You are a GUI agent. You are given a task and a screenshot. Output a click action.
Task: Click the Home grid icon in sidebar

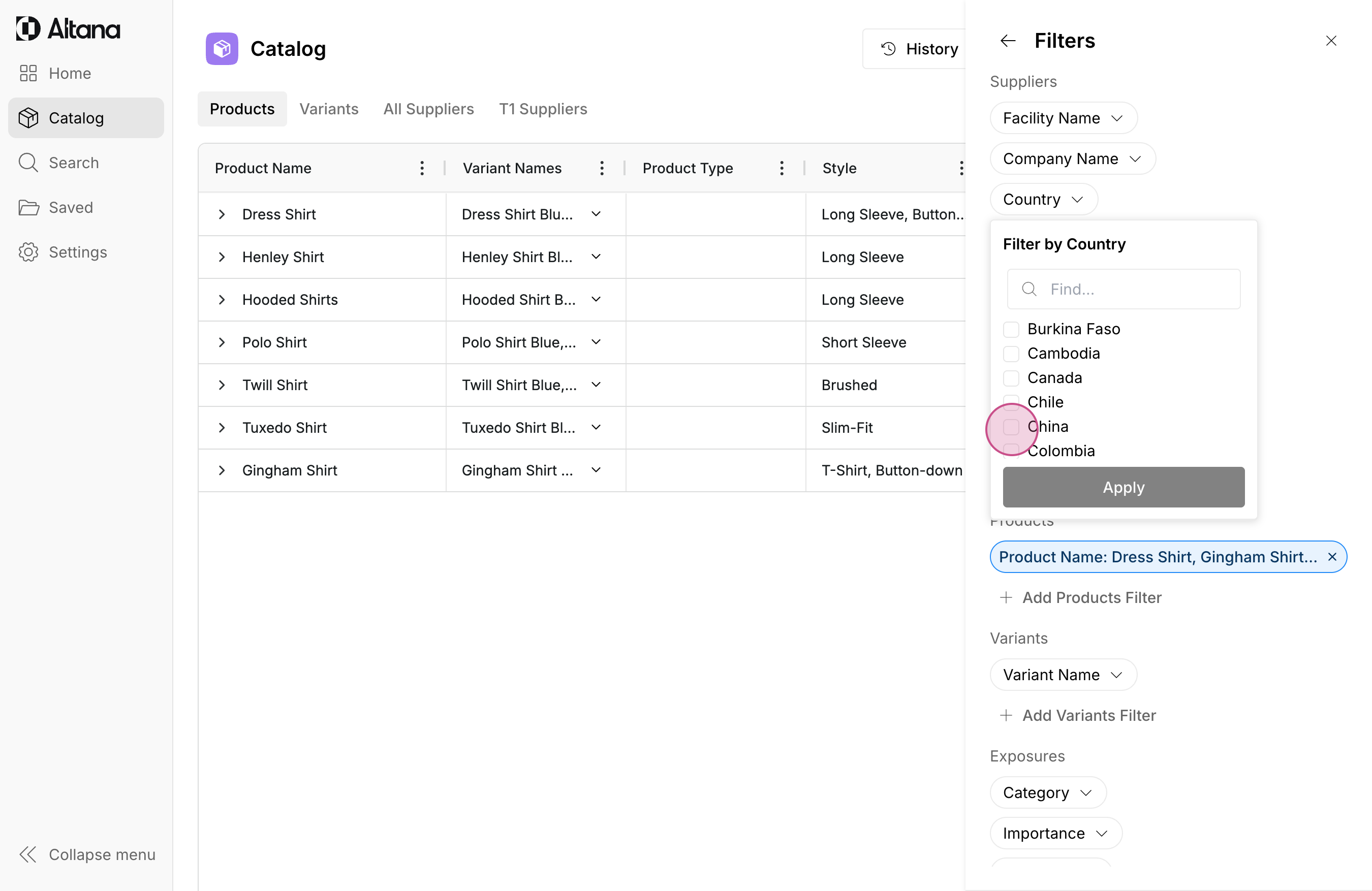pos(28,73)
